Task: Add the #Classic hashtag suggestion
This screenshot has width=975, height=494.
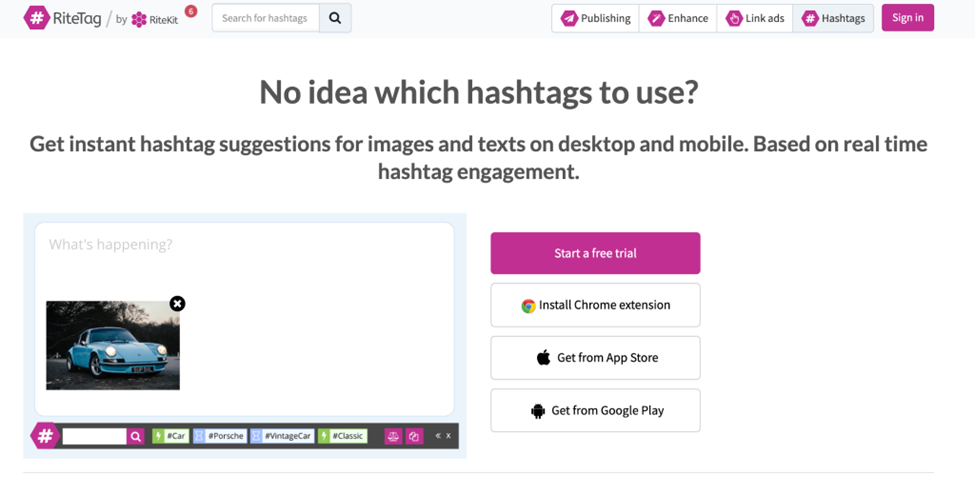Action: point(342,436)
